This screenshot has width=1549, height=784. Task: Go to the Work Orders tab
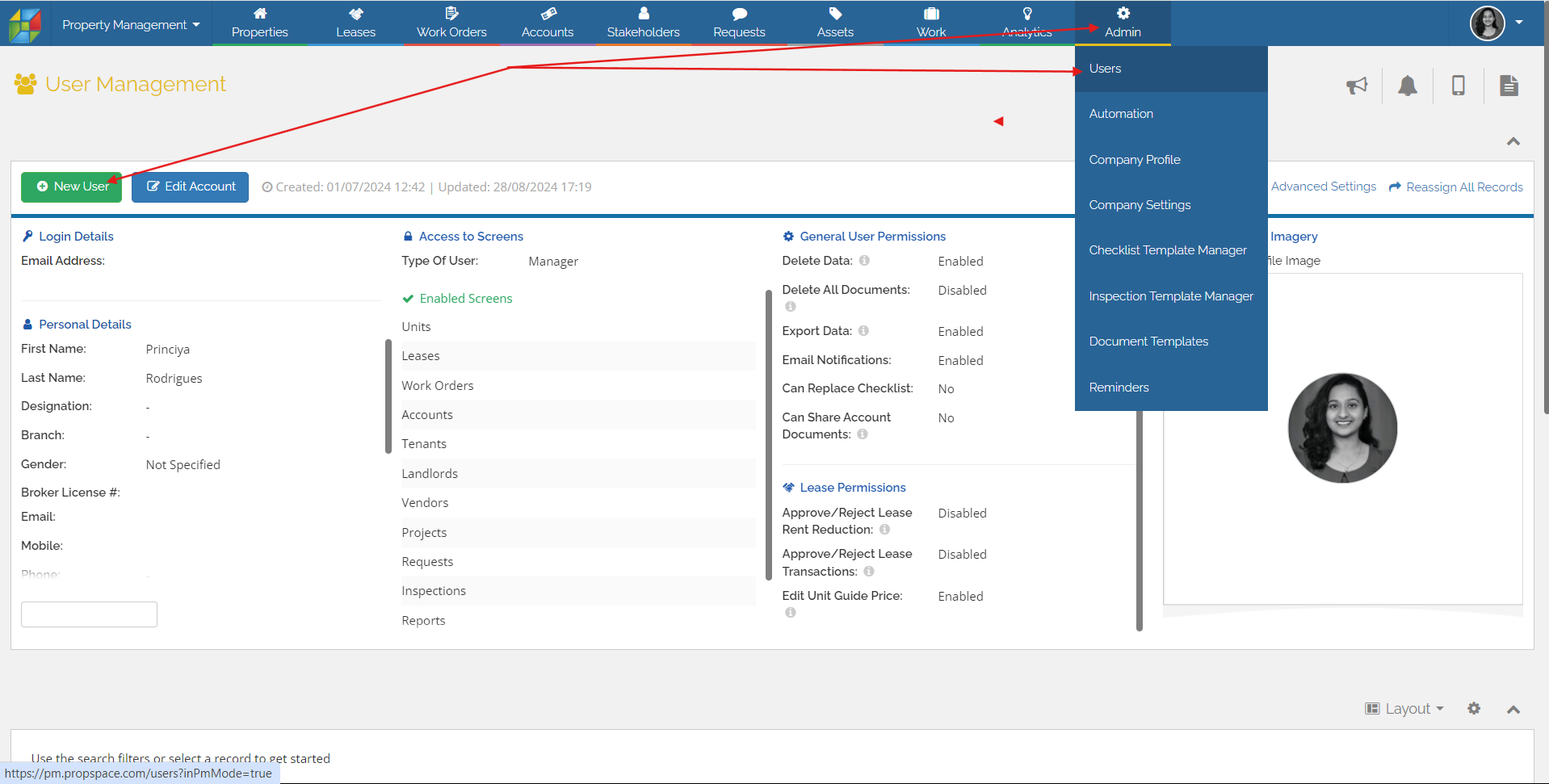[451, 23]
